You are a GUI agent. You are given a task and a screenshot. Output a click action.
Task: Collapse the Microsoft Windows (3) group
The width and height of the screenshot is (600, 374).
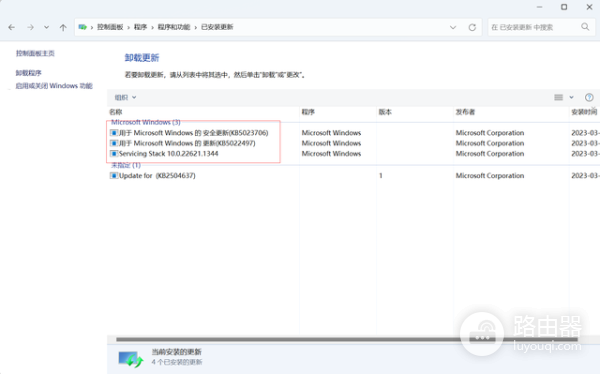[145, 122]
